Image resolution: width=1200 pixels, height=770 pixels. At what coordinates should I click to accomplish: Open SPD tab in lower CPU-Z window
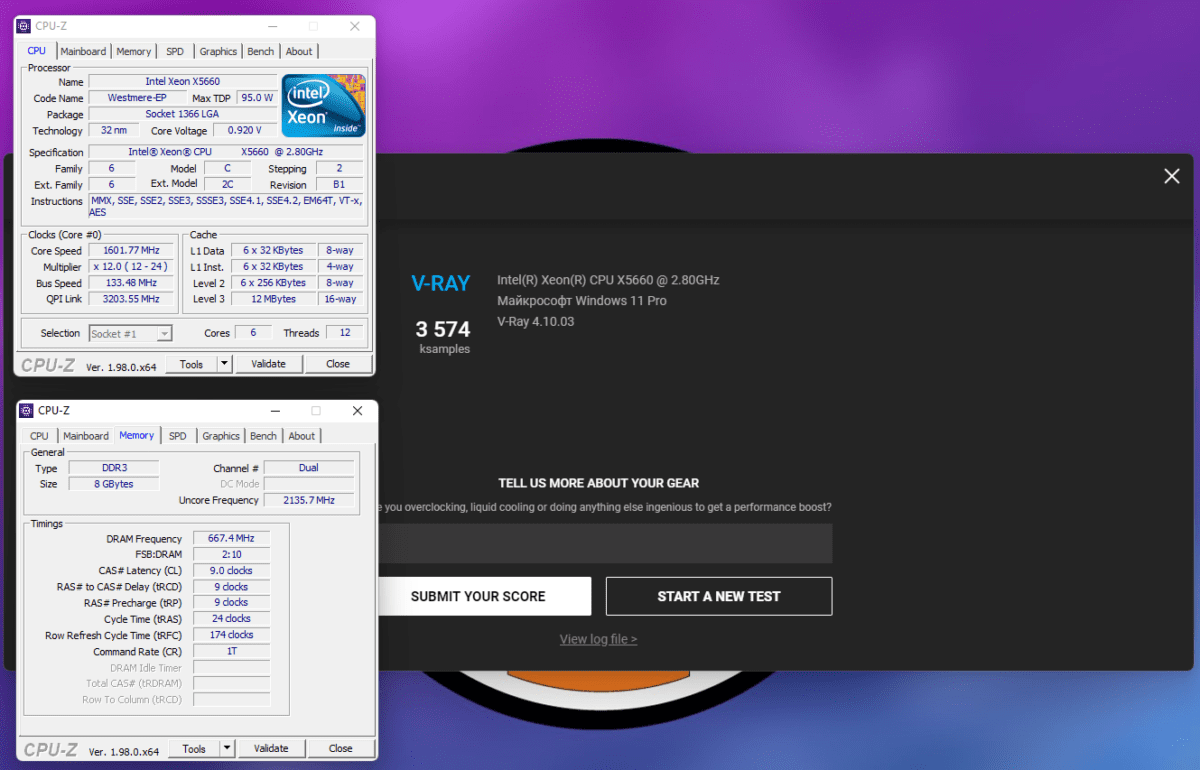(x=178, y=436)
